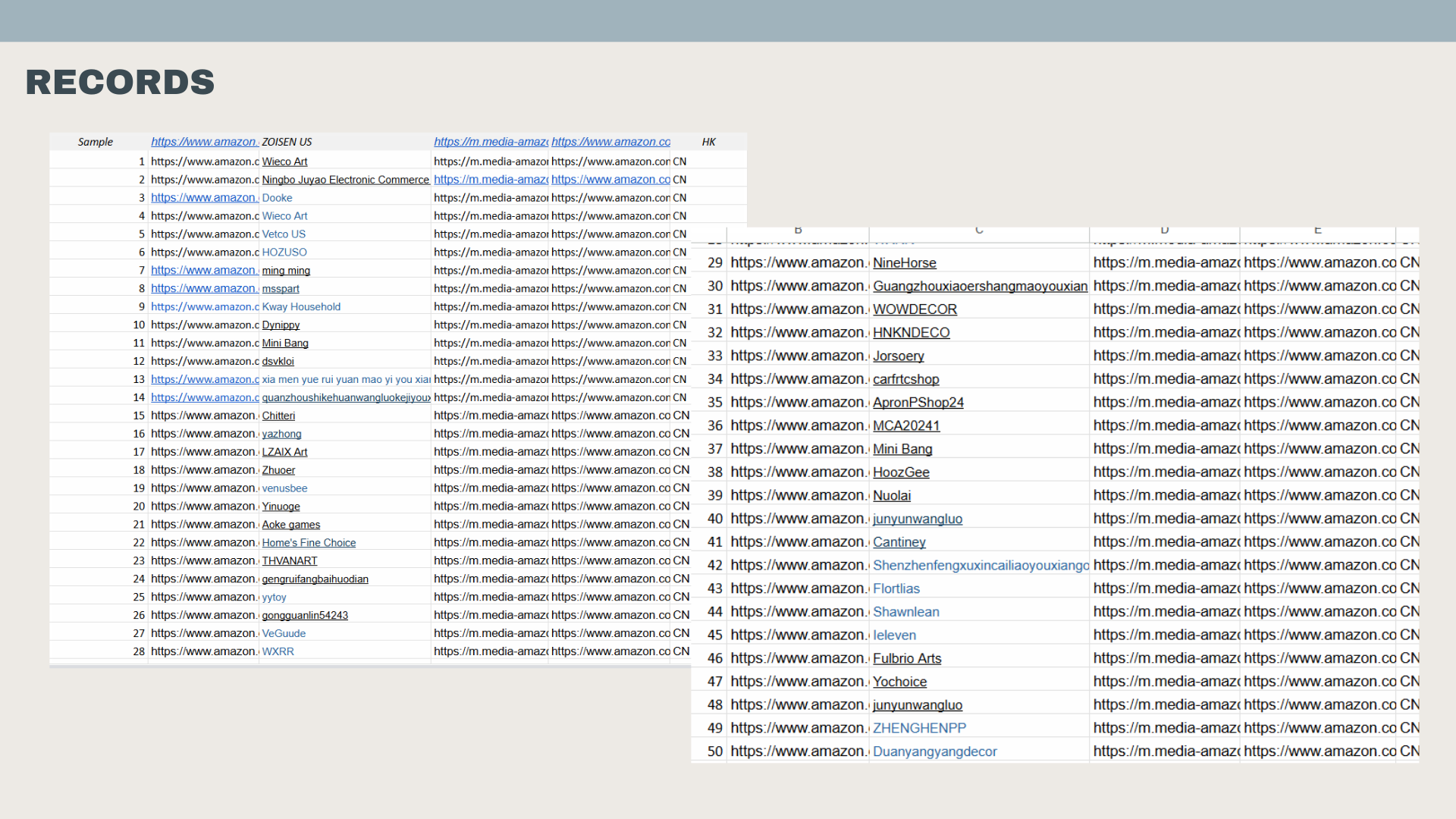Click the 'Dynippy' seller name

click(281, 325)
